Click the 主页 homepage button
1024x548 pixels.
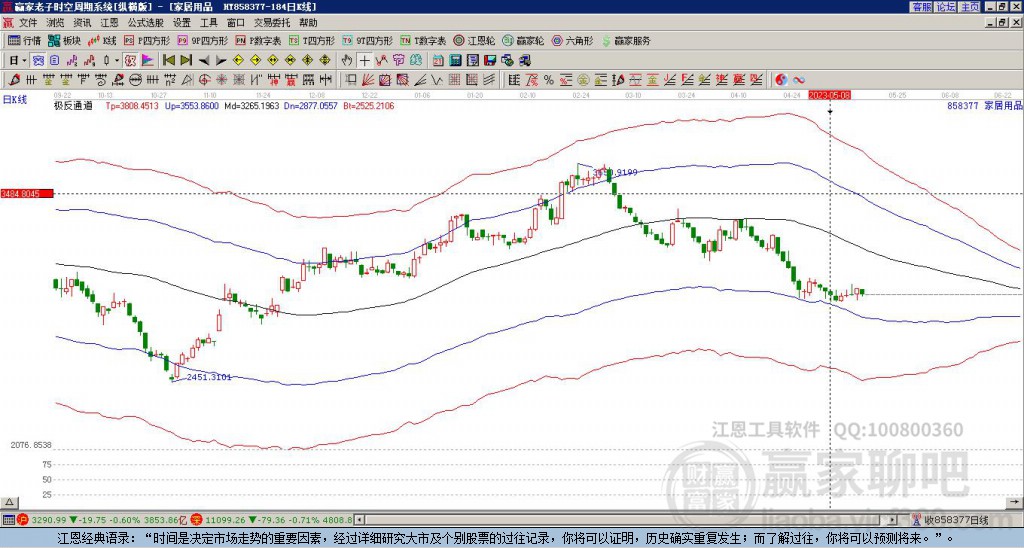click(970, 7)
